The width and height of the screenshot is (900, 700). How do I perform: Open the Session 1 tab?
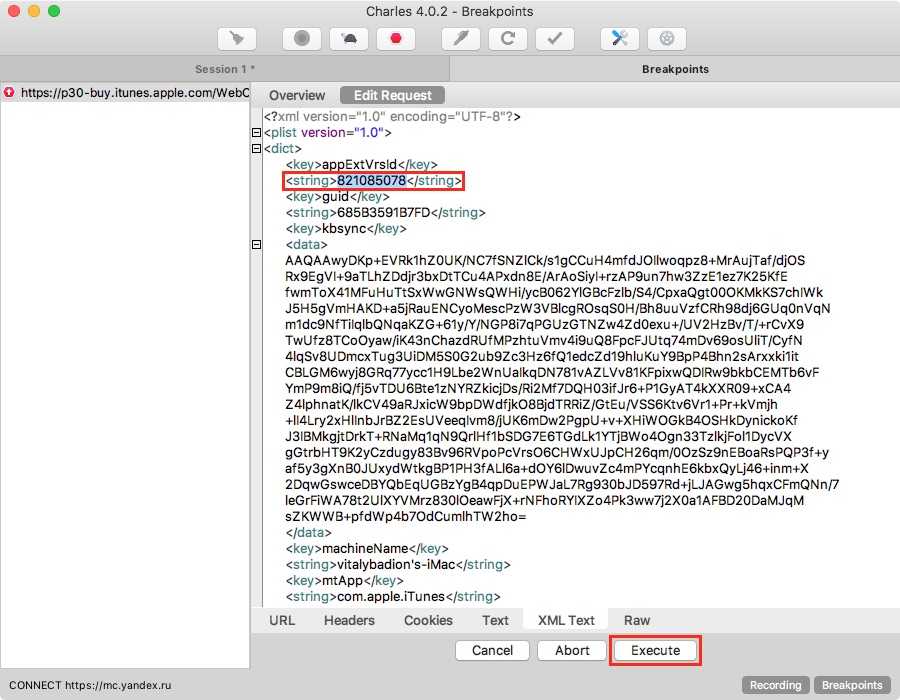(224, 69)
